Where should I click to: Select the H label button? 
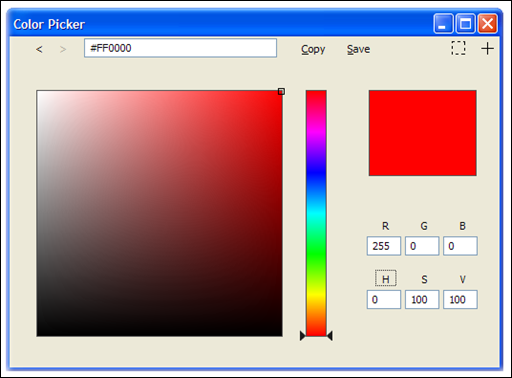pyautogui.click(x=386, y=278)
